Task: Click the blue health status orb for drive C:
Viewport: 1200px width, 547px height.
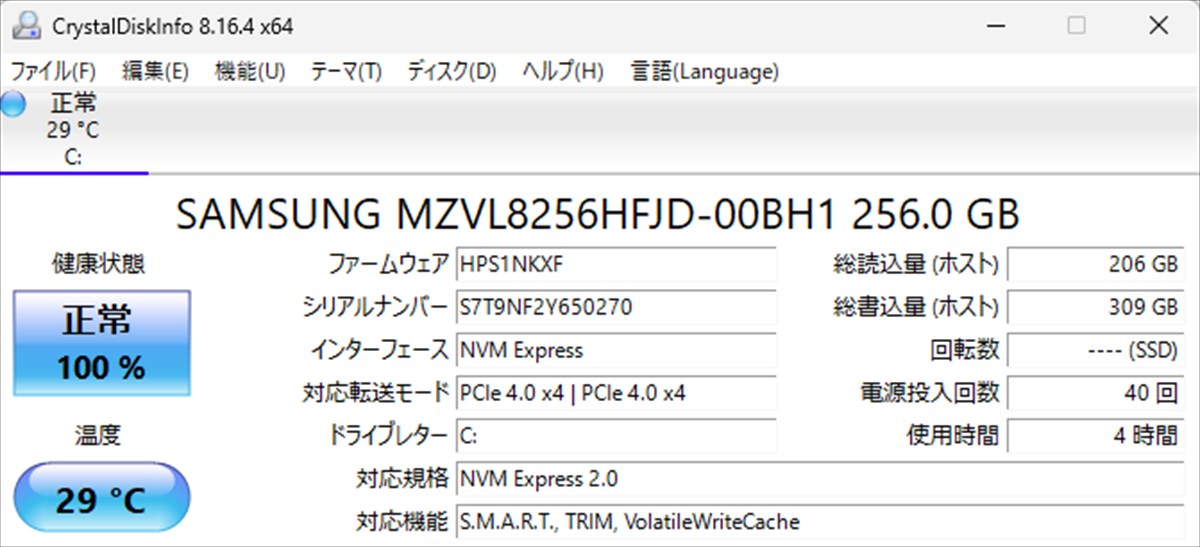Action: [13, 104]
